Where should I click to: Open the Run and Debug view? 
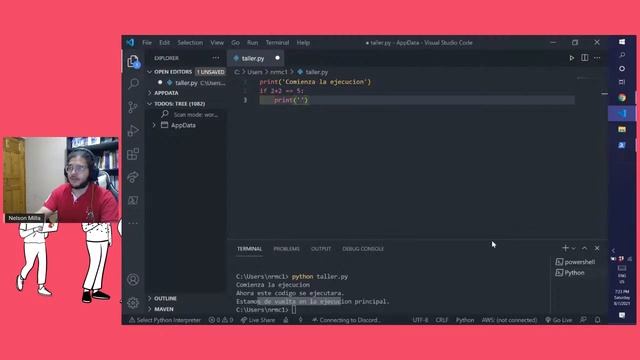coord(133,131)
